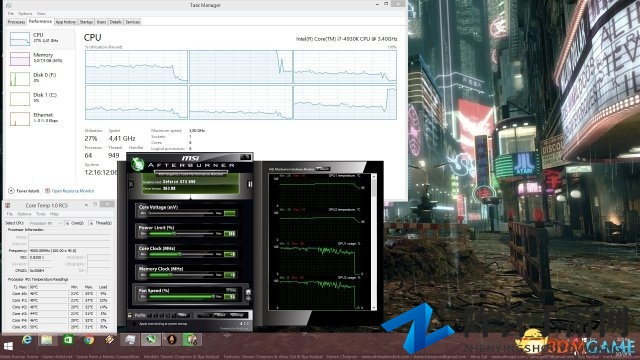Image resolution: width=640 pixels, height=360 pixels.
Task: Open the Excel taskbar icon
Action: tap(68, 340)
